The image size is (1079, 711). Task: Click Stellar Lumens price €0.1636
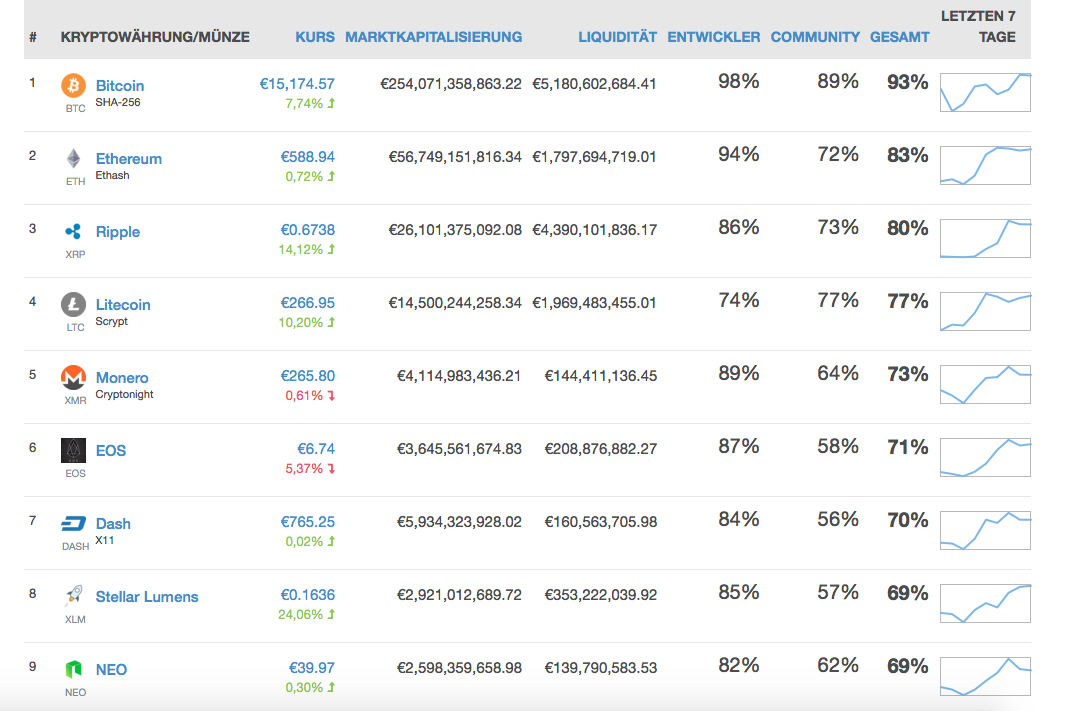coord(308,595)
